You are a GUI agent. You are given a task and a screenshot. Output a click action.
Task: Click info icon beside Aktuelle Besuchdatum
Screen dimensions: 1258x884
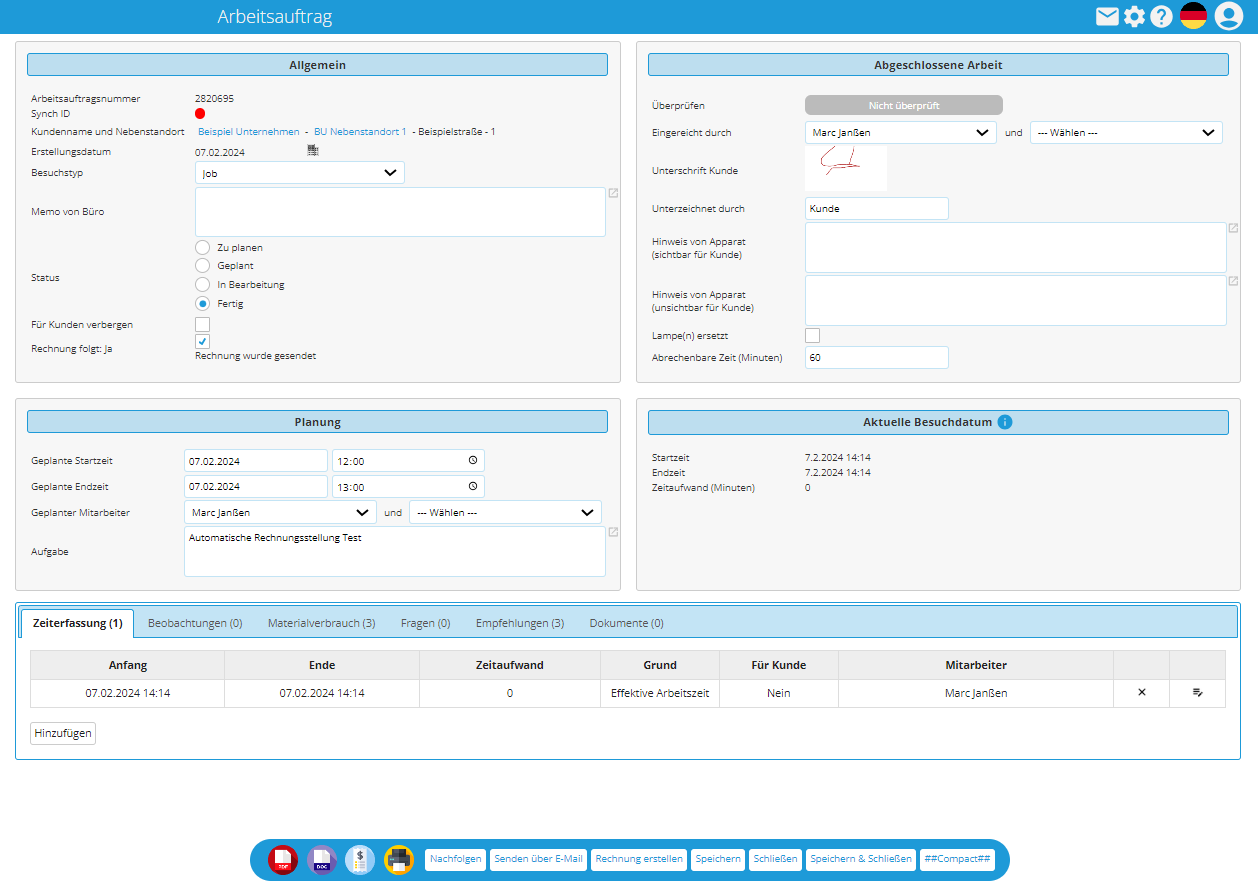pos(1005,422)
